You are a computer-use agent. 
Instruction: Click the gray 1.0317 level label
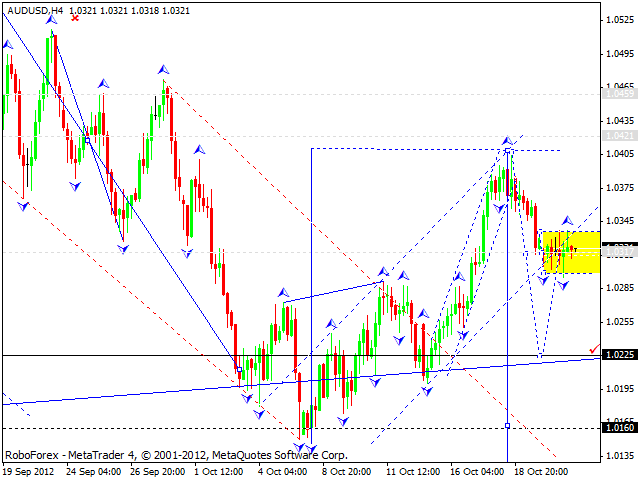620,252
